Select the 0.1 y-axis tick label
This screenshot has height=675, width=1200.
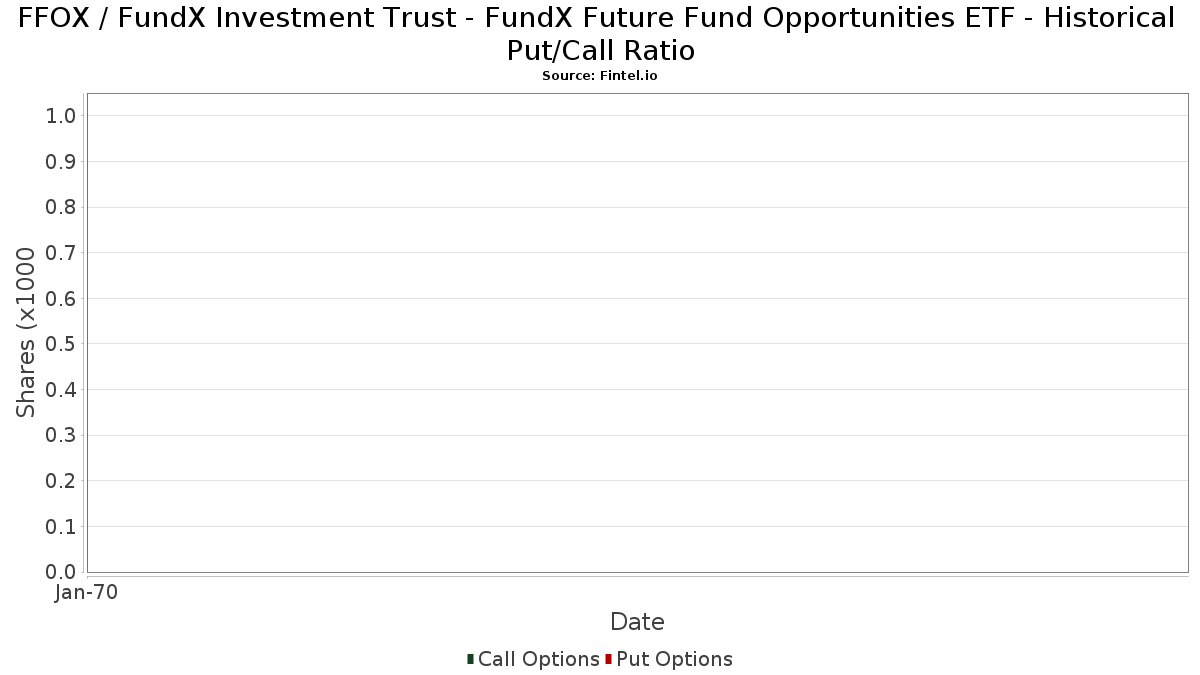tap(61, 527)
